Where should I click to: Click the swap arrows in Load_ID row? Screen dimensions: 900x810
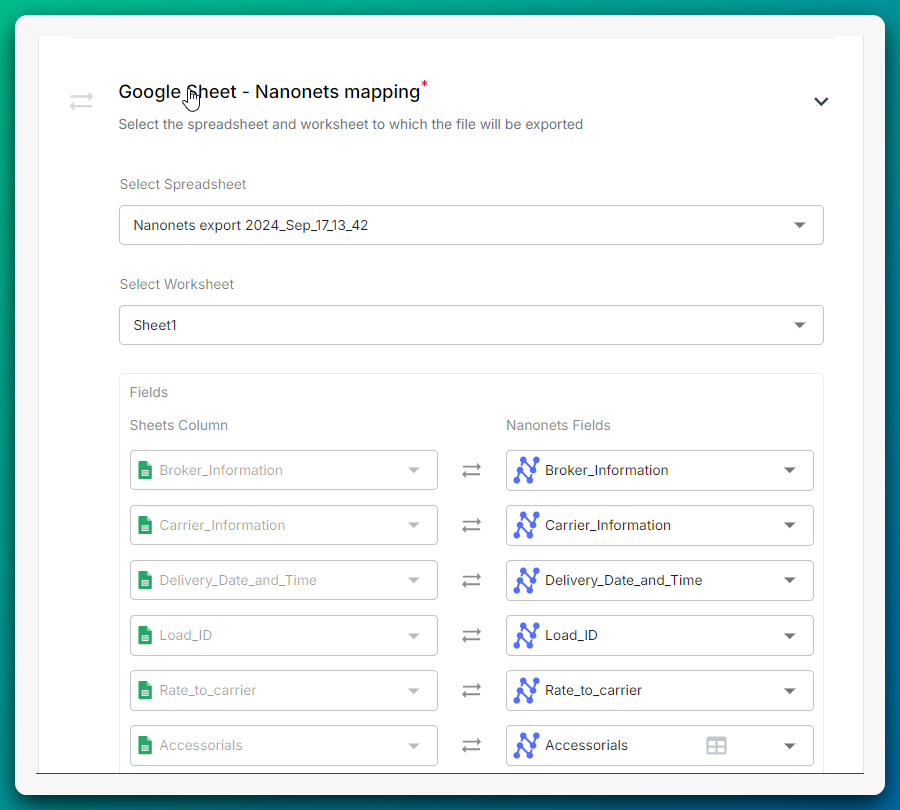[x=471, y=635]
